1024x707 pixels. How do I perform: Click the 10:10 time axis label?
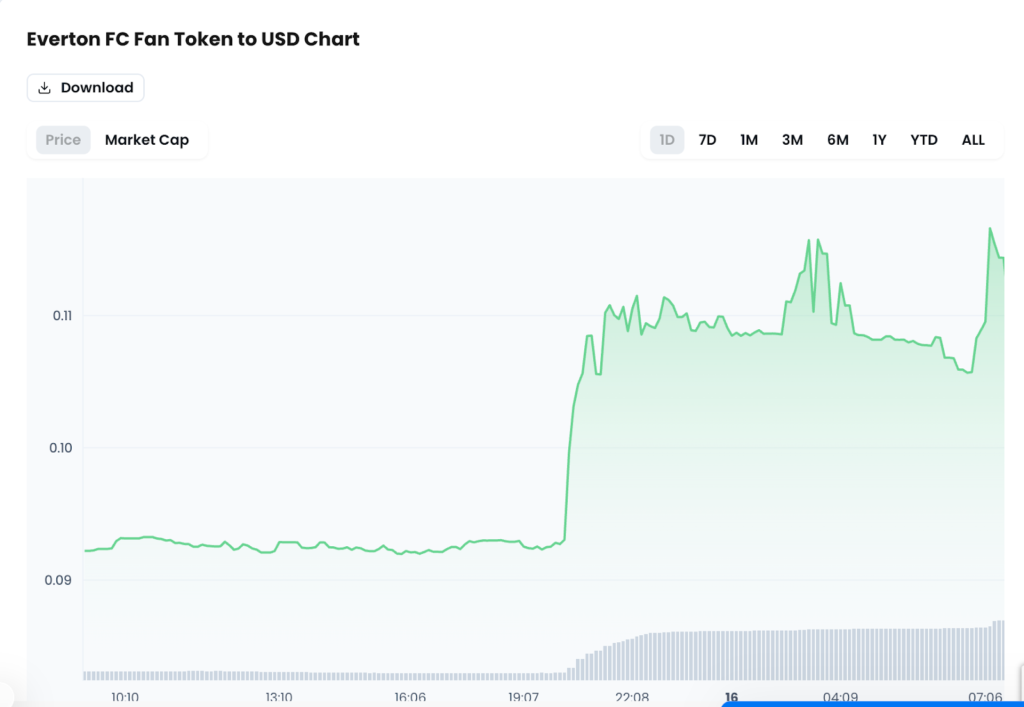pyautogui.click(x=125, y=697)
